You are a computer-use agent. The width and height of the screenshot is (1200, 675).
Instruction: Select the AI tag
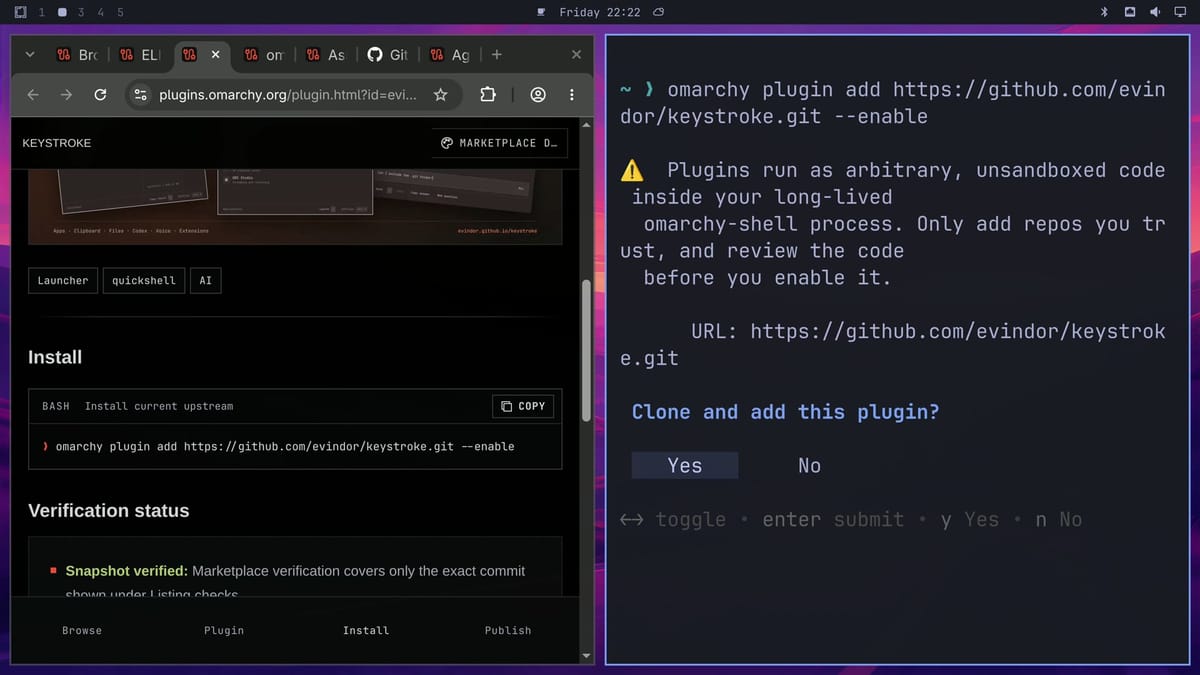(x=205, y=281)
